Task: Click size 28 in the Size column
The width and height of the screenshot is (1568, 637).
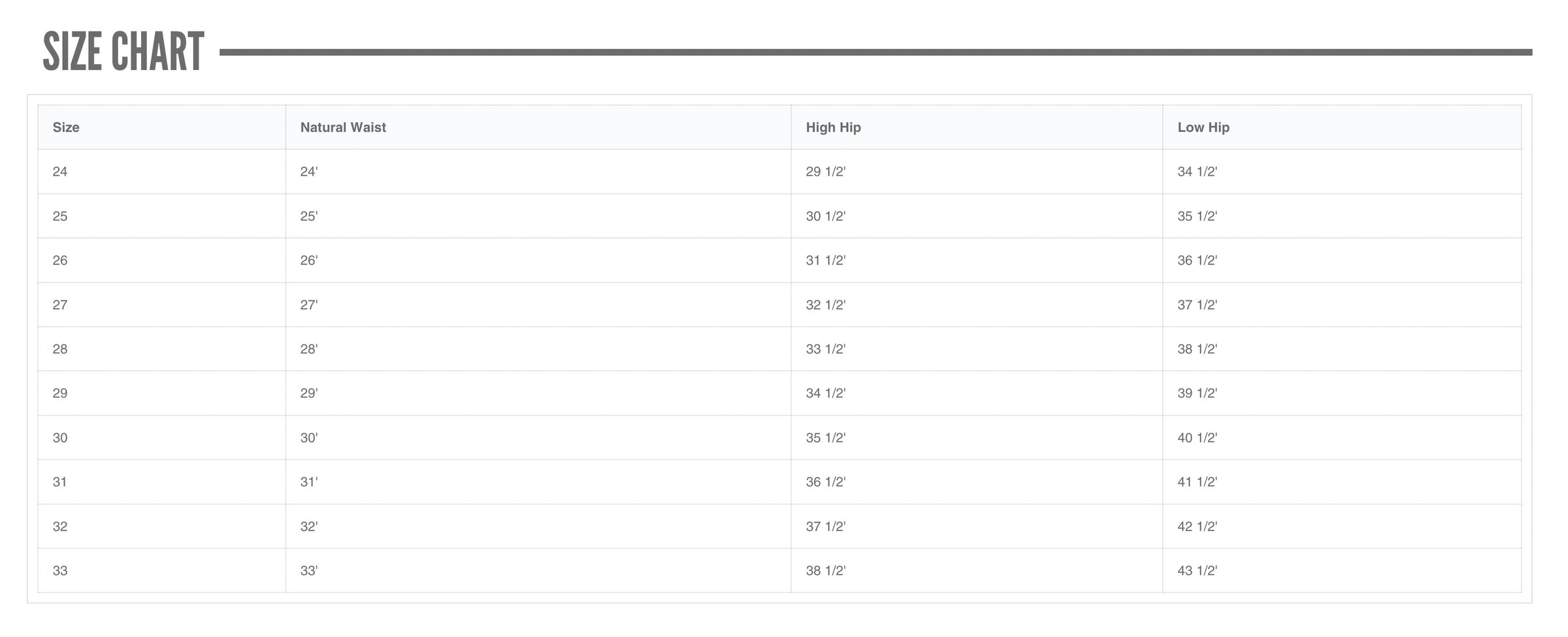Action: point(60,350)
